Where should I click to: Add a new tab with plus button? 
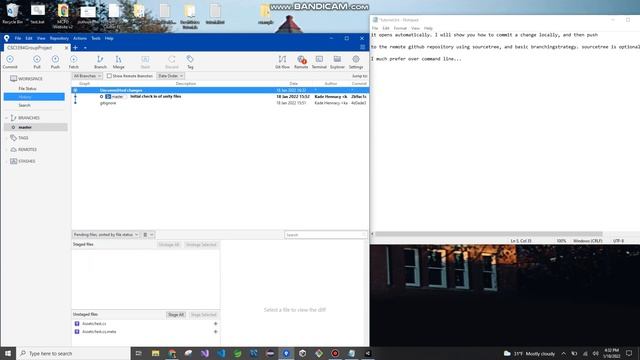coord(76,48)
